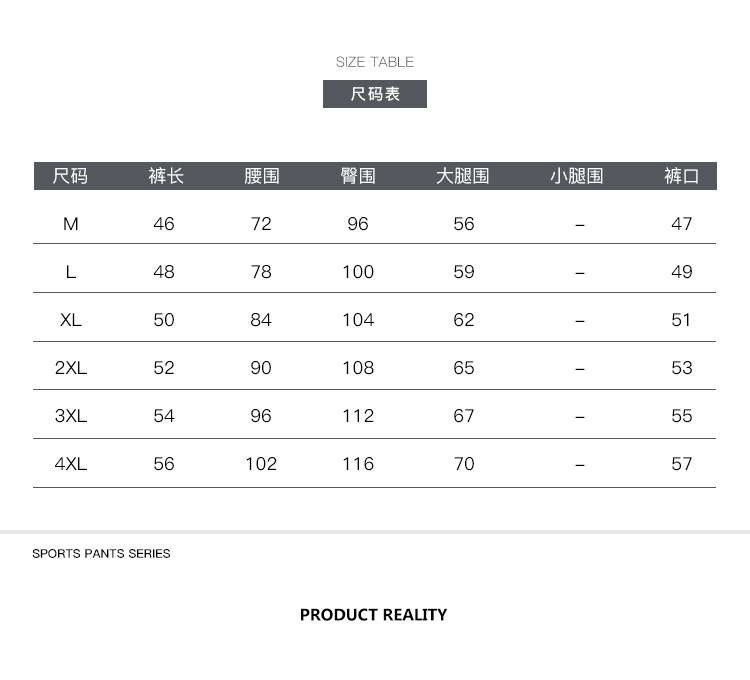The height and width of the screenshot is (680, 750).
Task: Select the L size row label
Action: pyautogui.click(x=70, y=272)
